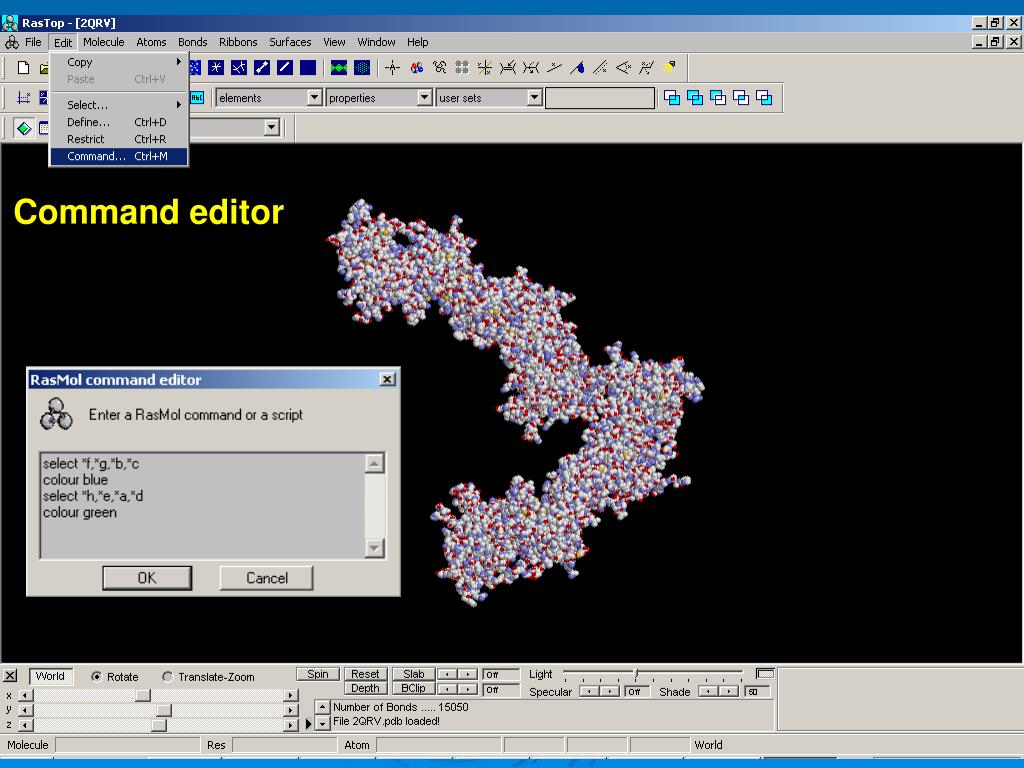Click the x rotation slider thumb

point(142,696)
